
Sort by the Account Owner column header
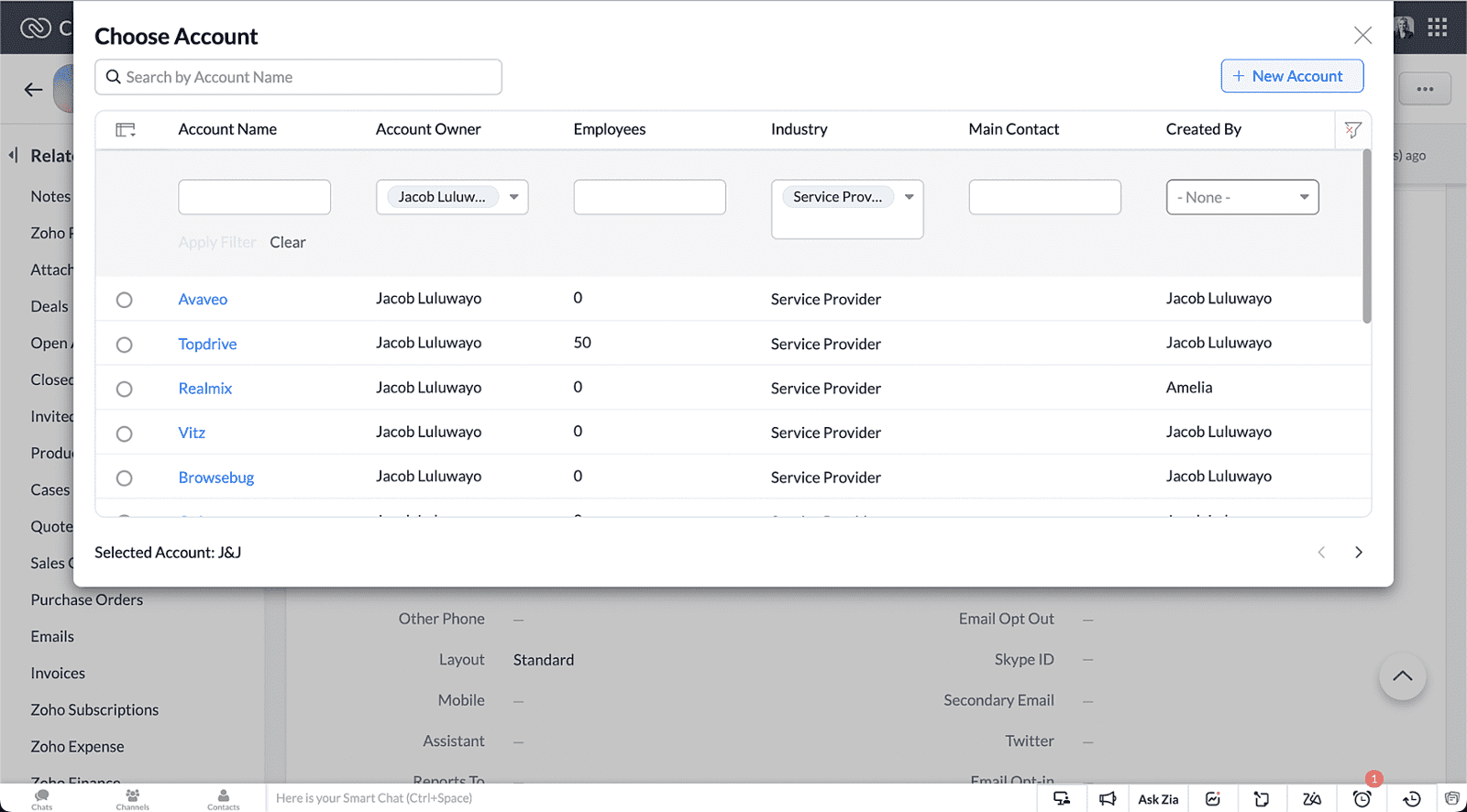pos(428,129)
